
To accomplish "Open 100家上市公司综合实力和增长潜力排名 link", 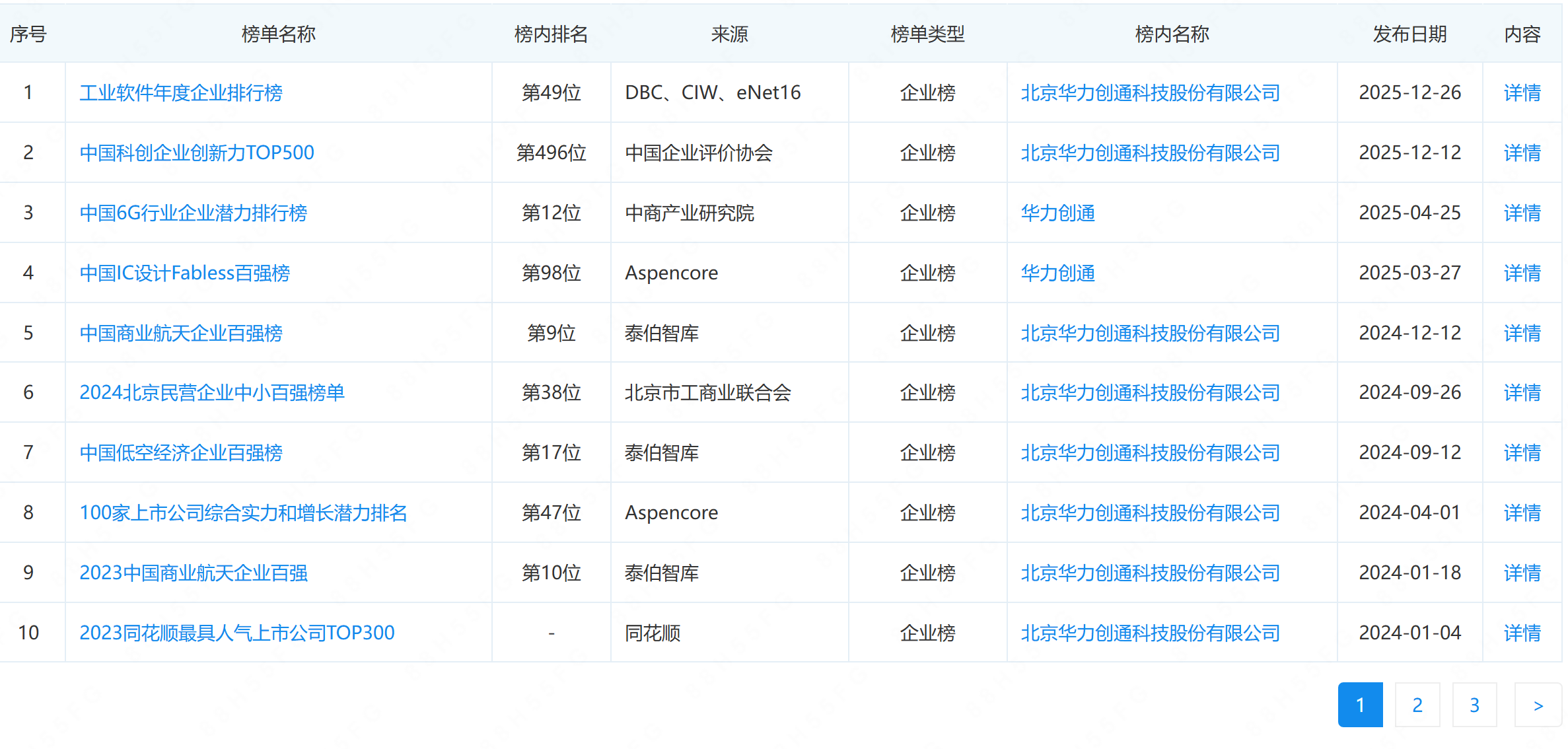I will pos(242,513).
